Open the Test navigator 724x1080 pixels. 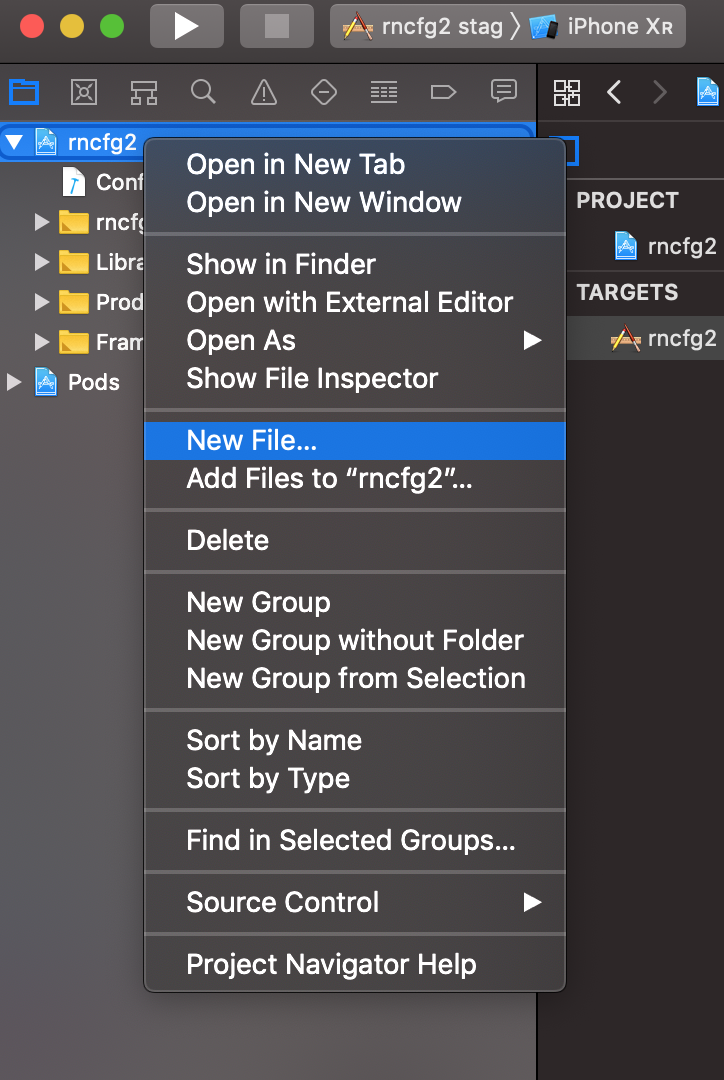coord(323,91)
